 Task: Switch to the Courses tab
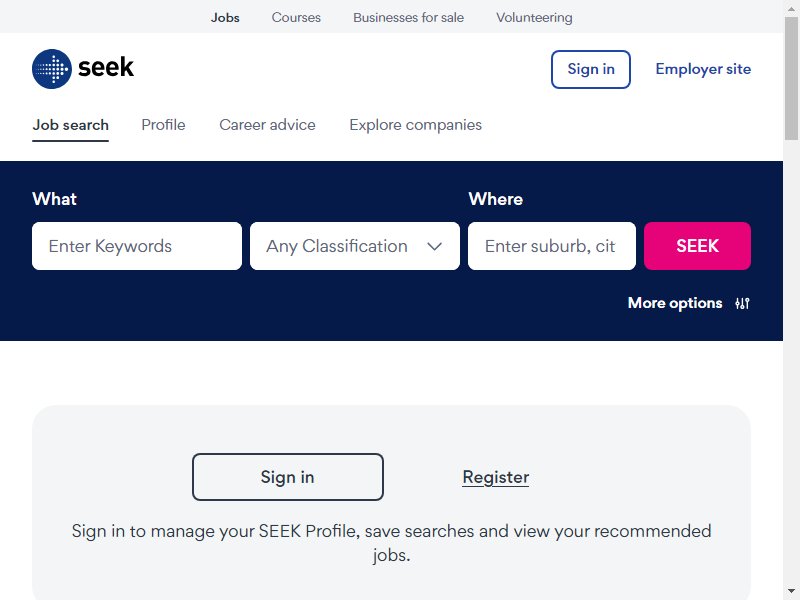click(296, 17)
